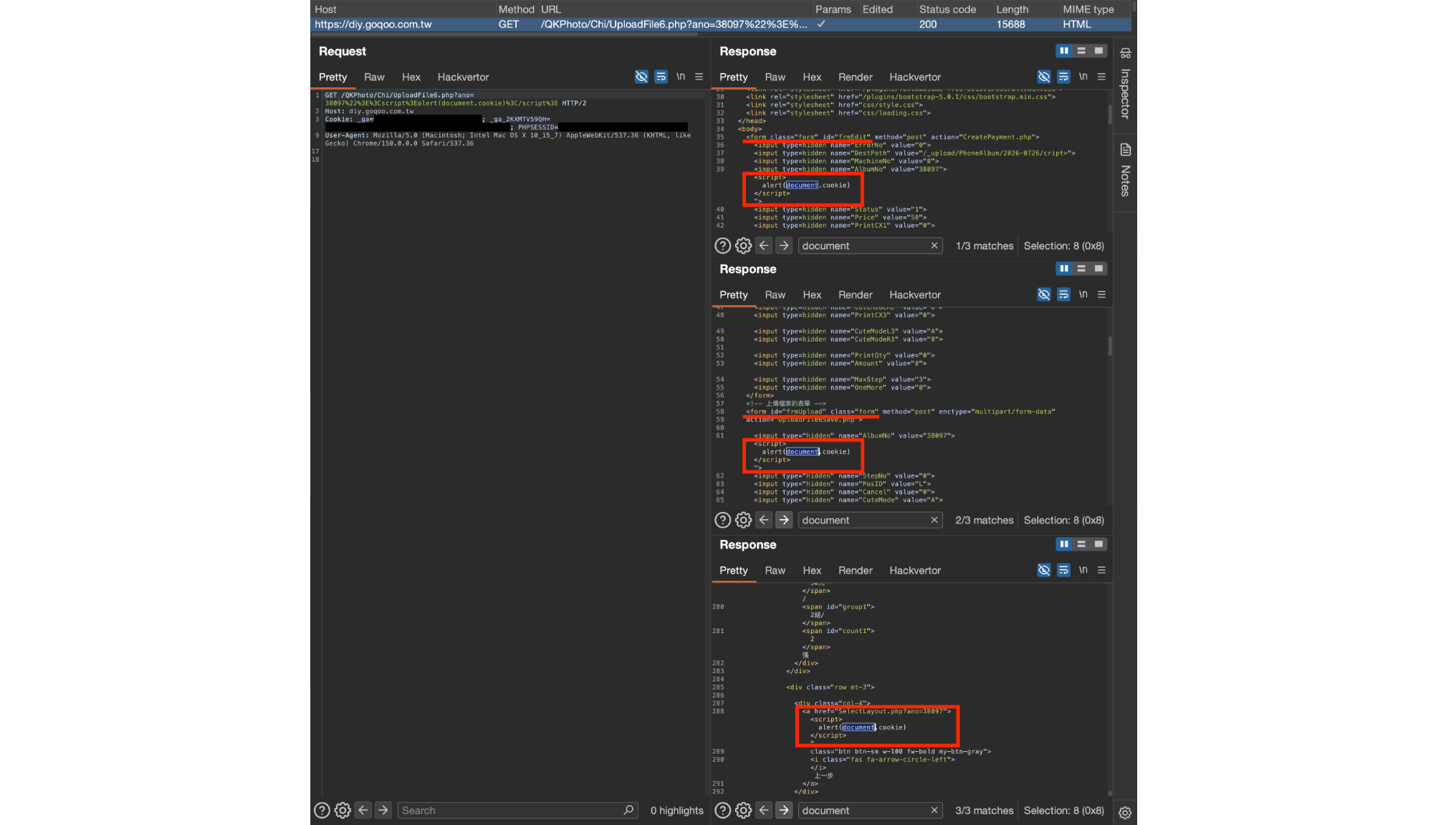Select top-bottom layout in first Response panel
The width and height of the screenshot is (1456, 825).
pos(1081,51)
